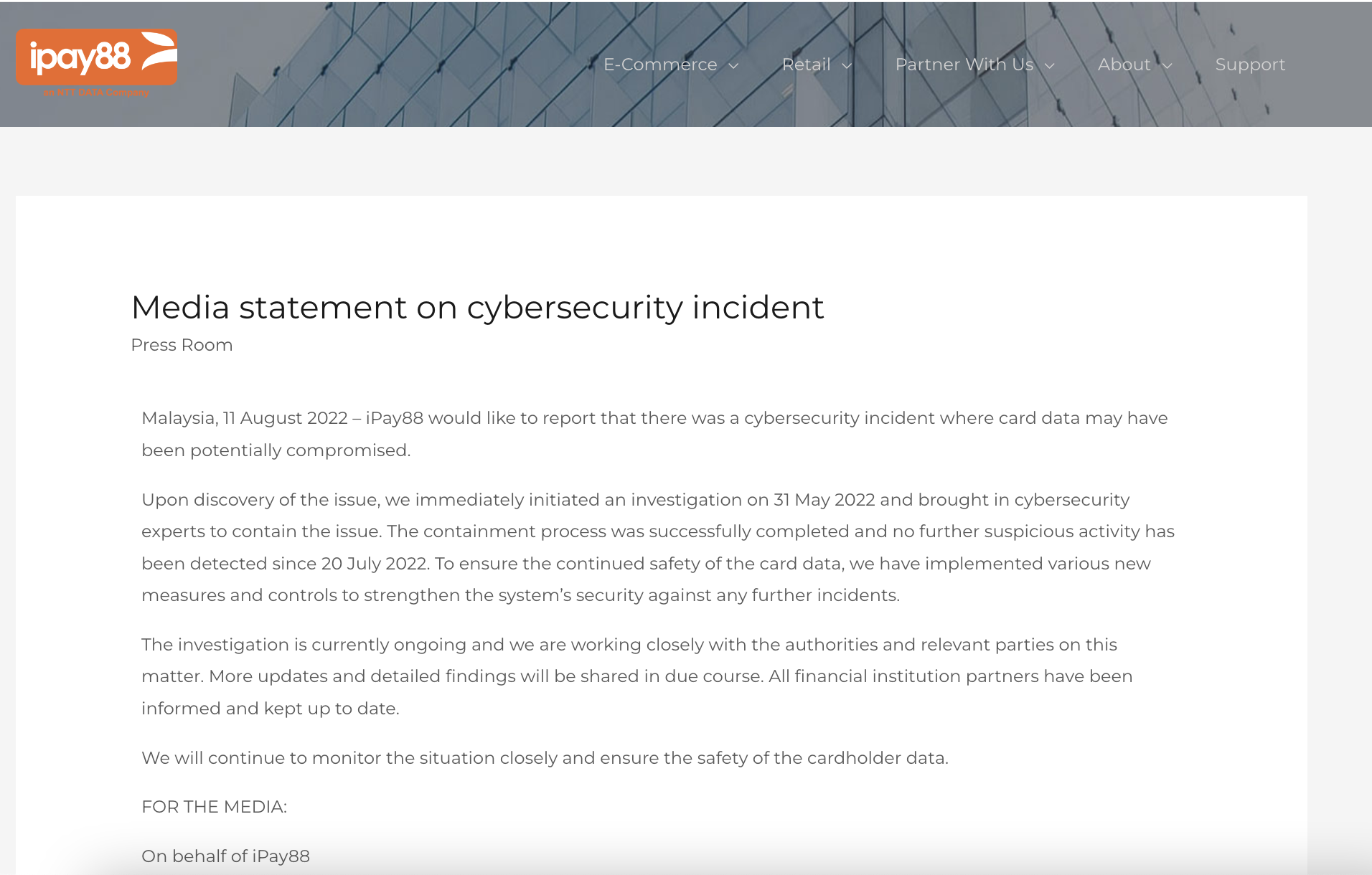This screenshot has height=875, width=1372.
Task: Click the ipay88 logo in header
Action: point(96,58)
